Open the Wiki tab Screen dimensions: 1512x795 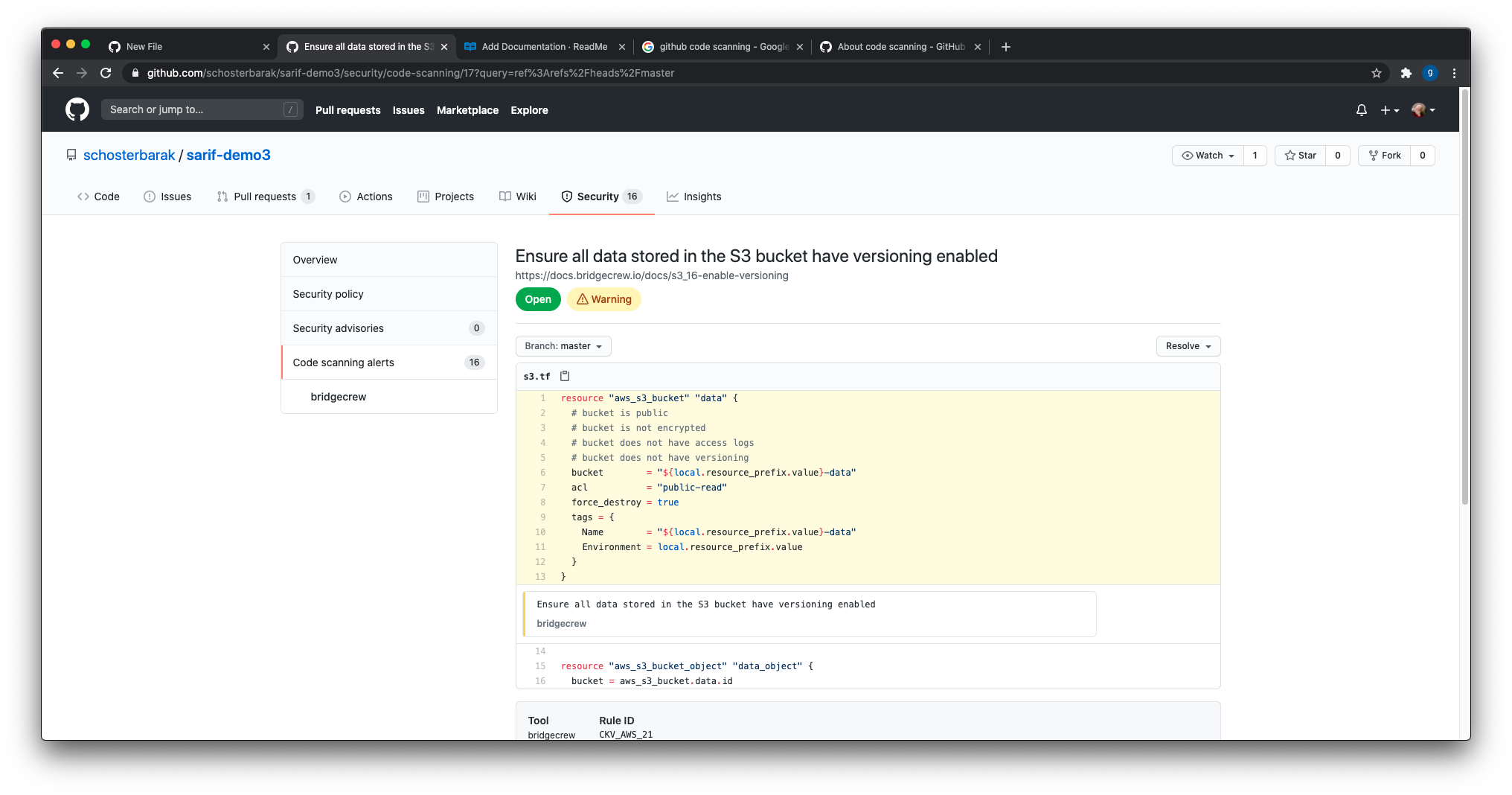[x=518, y=197]
